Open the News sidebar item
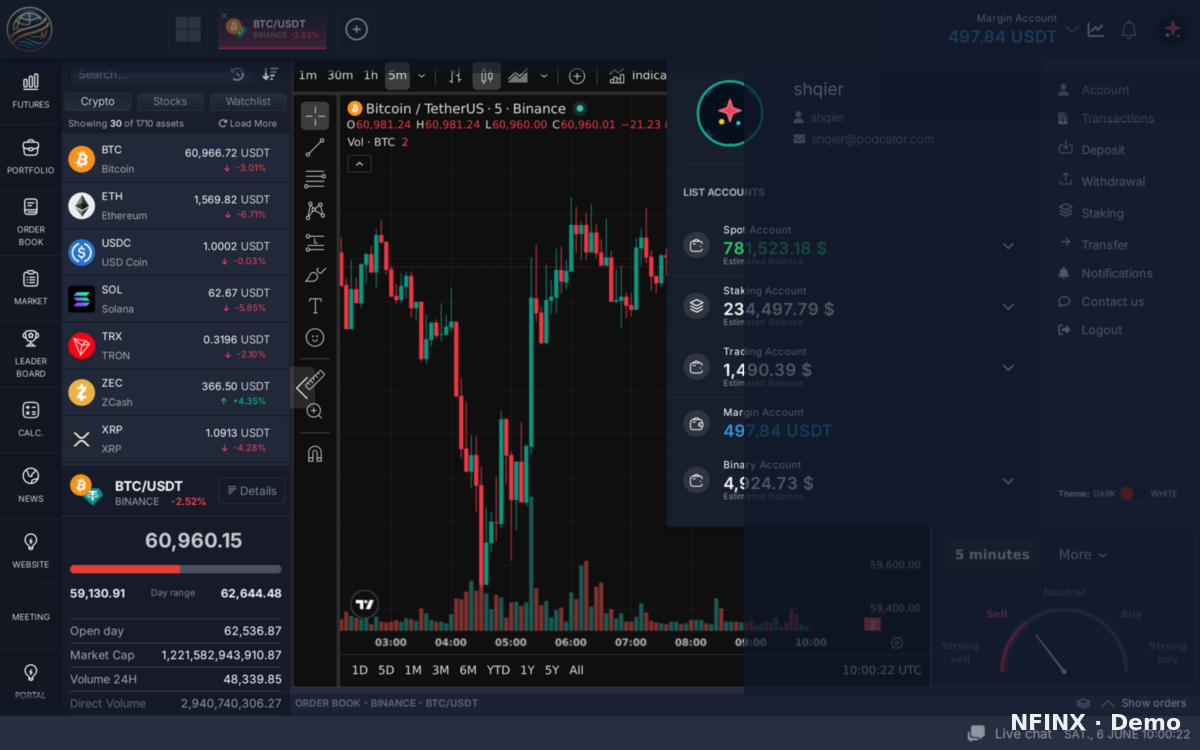Image resolution: width=1200 pixels, height=750 pixels. point(30,485)
